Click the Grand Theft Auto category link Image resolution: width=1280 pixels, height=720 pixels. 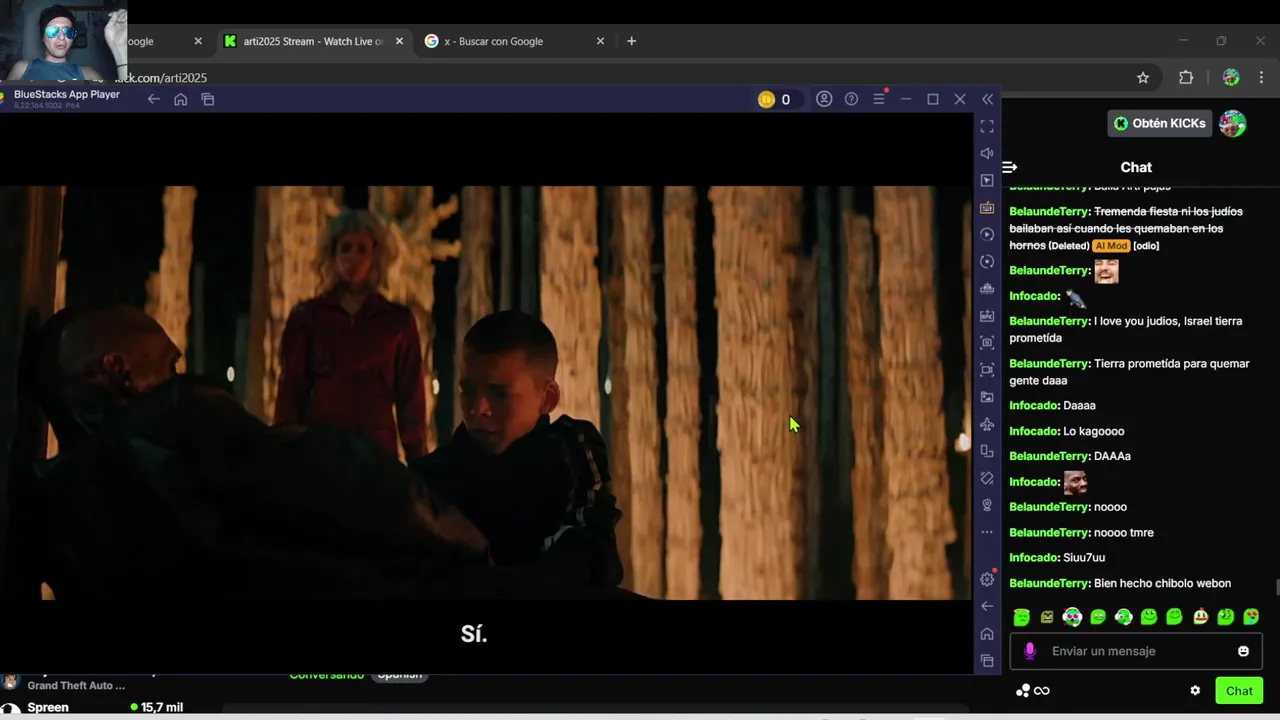[x=76, y=686]
